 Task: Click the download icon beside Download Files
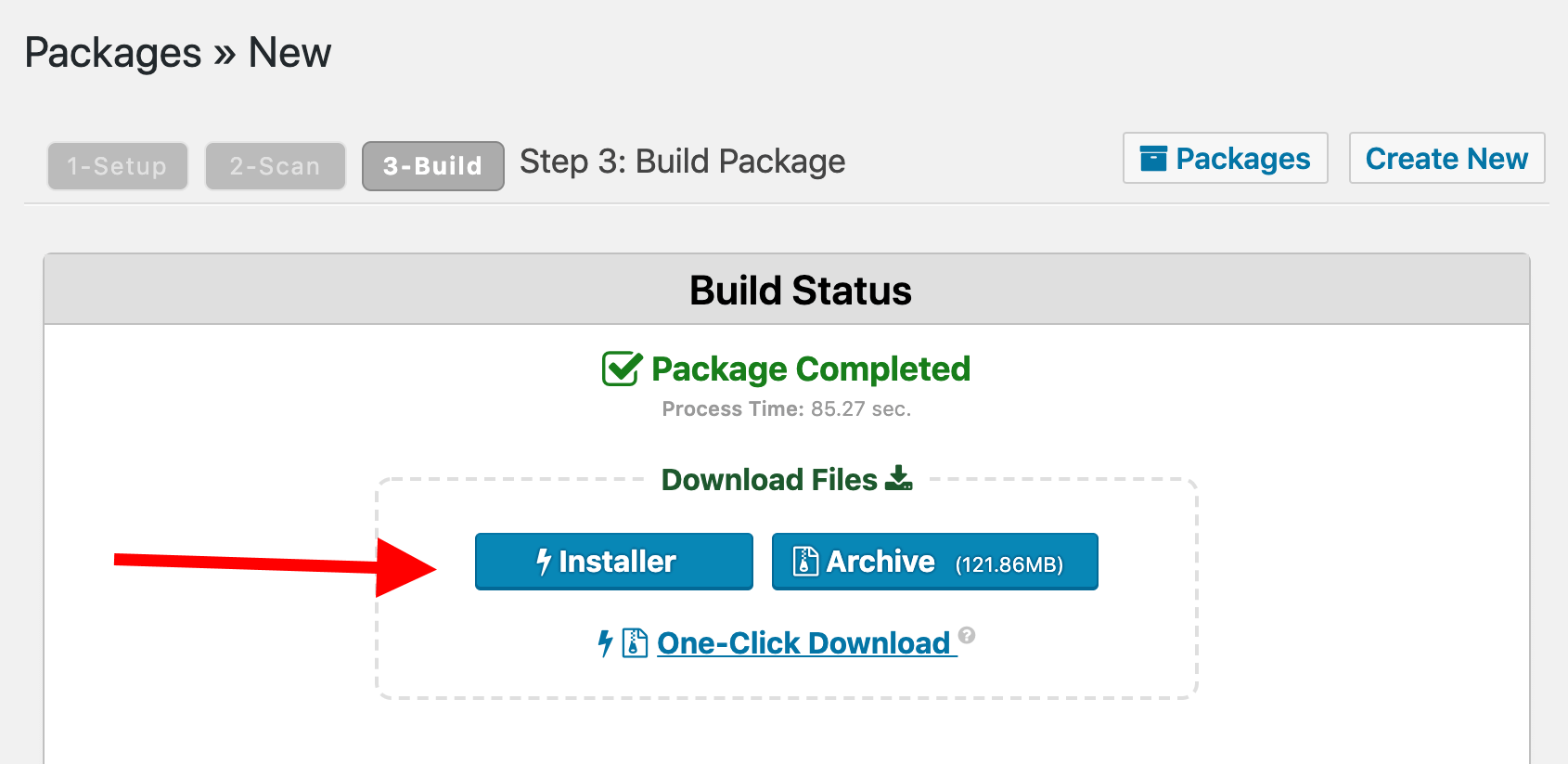pyautogui.click(x=898, y=478)
